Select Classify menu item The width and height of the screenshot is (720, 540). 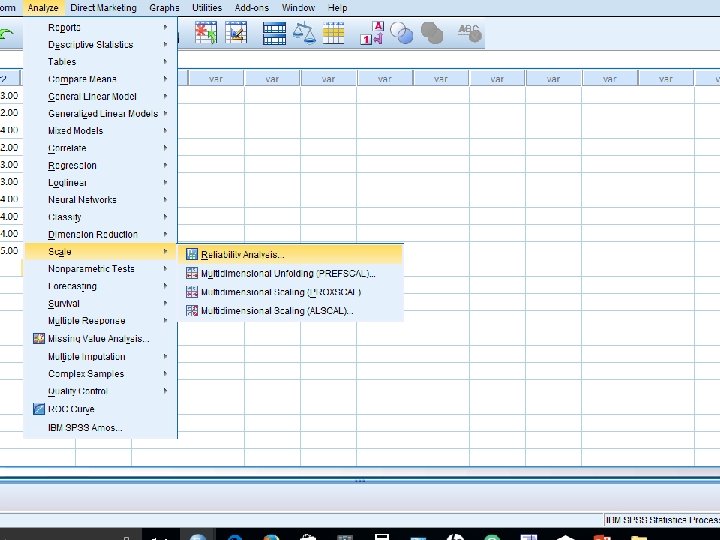point(100,217)
